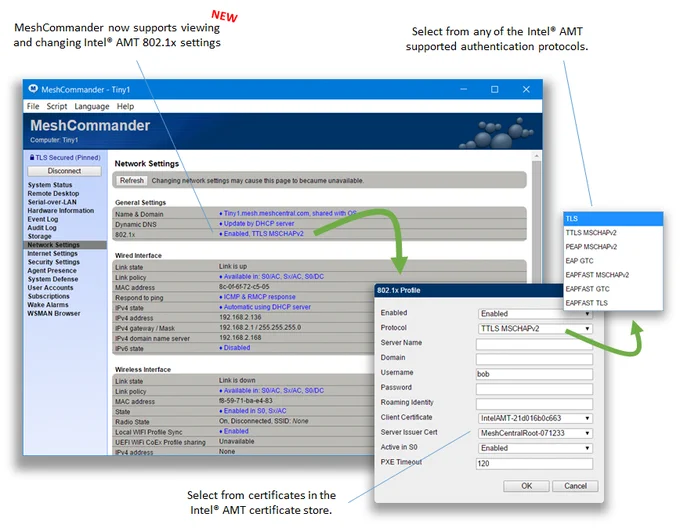
Task: Click Cancel in the 802.1x Profile dialog
Action: click(575, 486)
